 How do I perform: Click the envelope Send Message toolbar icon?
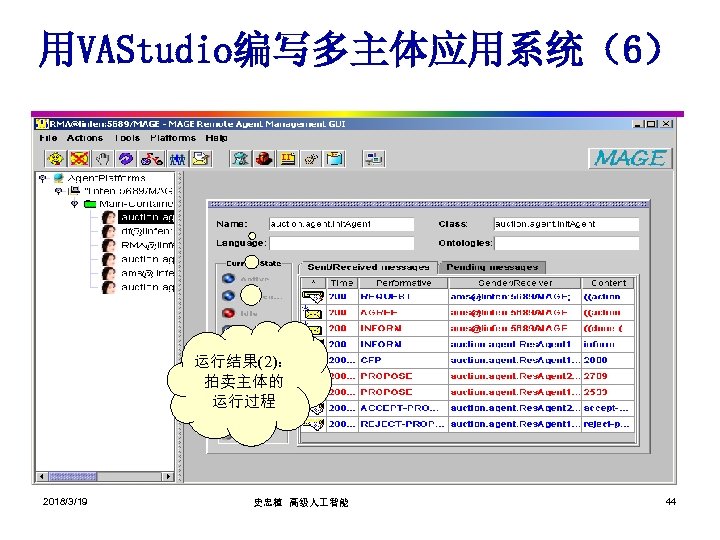click(202, 159)
